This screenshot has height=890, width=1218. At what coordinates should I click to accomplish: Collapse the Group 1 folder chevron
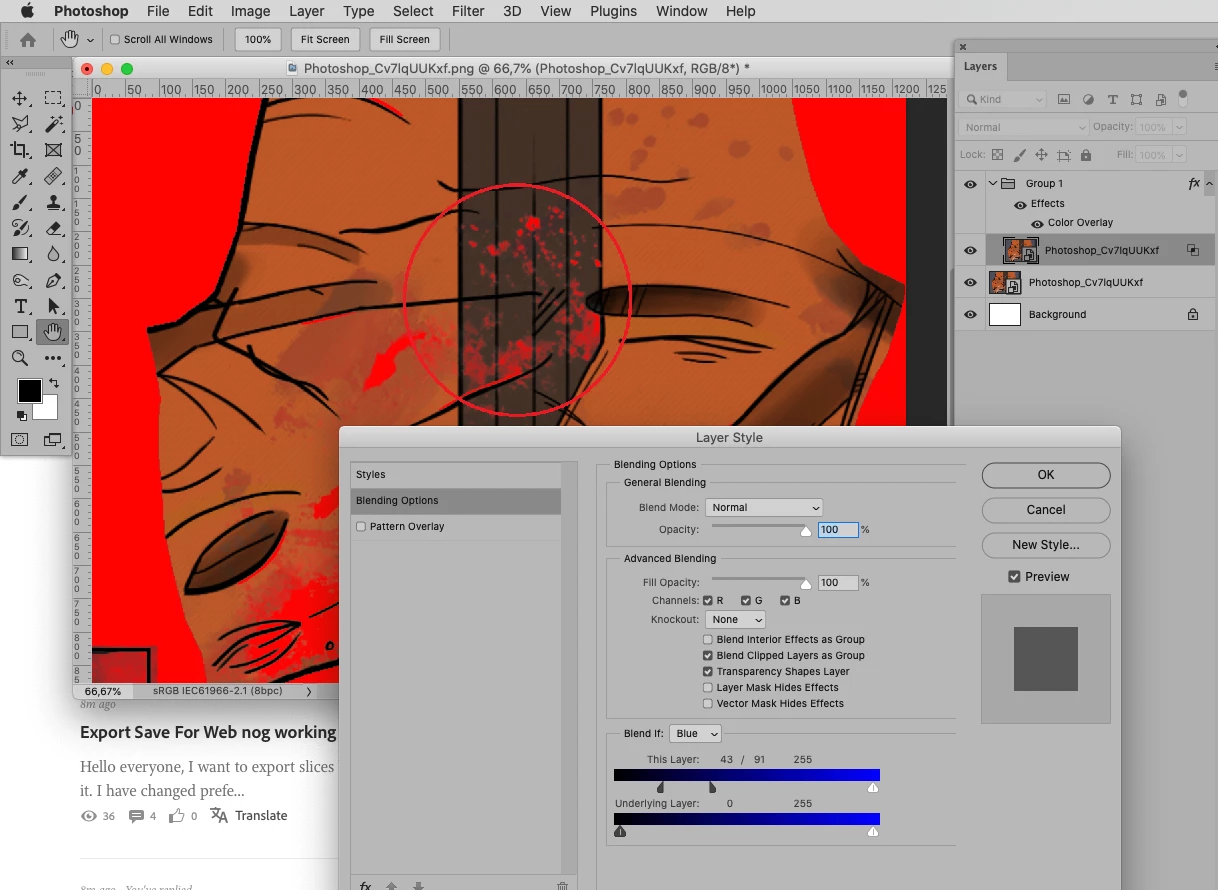993,184
